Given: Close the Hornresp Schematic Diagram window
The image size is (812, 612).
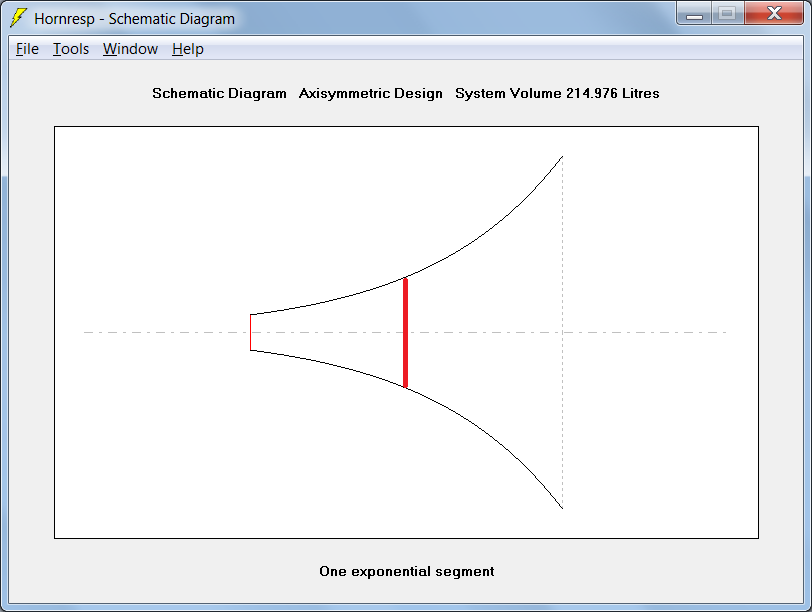Looking at the screenshot, I should (774, 13).
